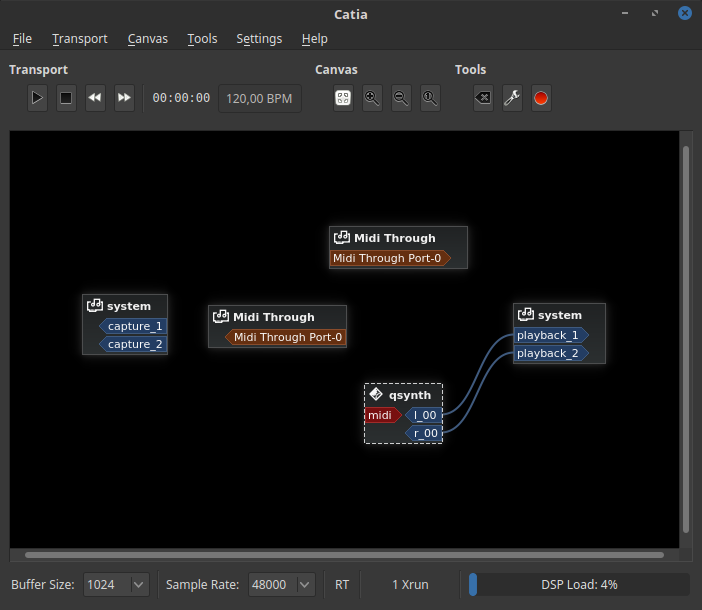This screenshot has height=610, width=702.
Task: Click the canvas horizontal scrollbar
Action: [344, 554]
